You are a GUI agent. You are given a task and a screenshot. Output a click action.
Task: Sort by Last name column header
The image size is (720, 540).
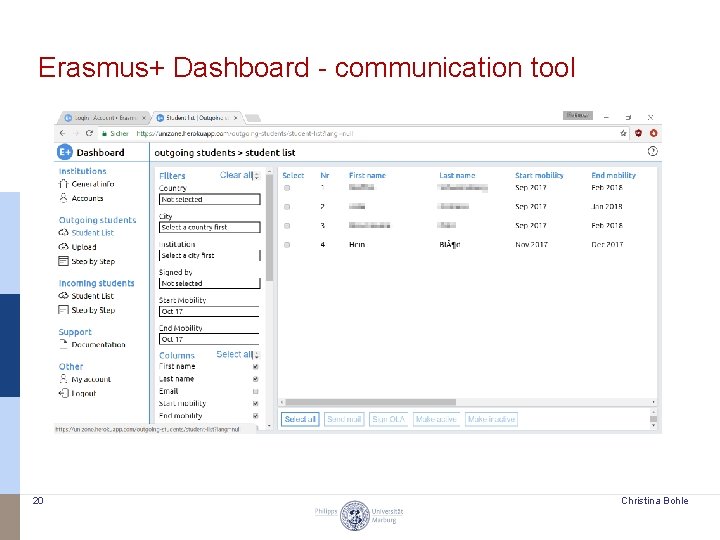(457, 175)
